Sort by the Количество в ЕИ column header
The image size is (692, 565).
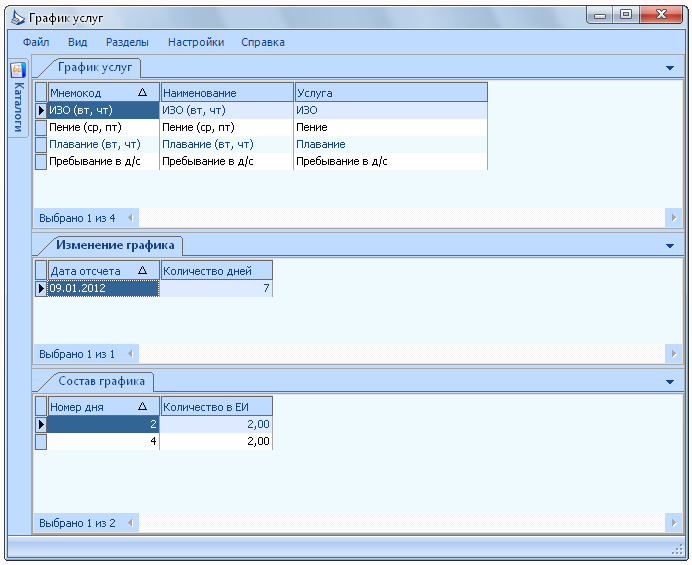point(217,407)
